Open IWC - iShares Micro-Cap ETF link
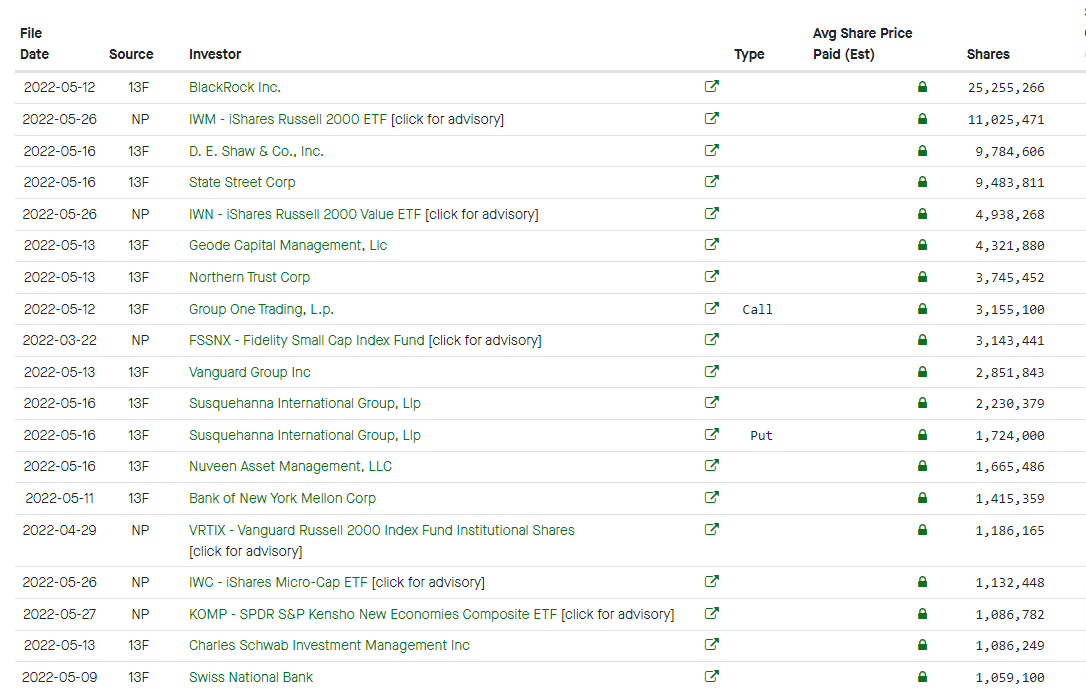Viewport: 1086px width, 692px height. [x=278, y=582]
